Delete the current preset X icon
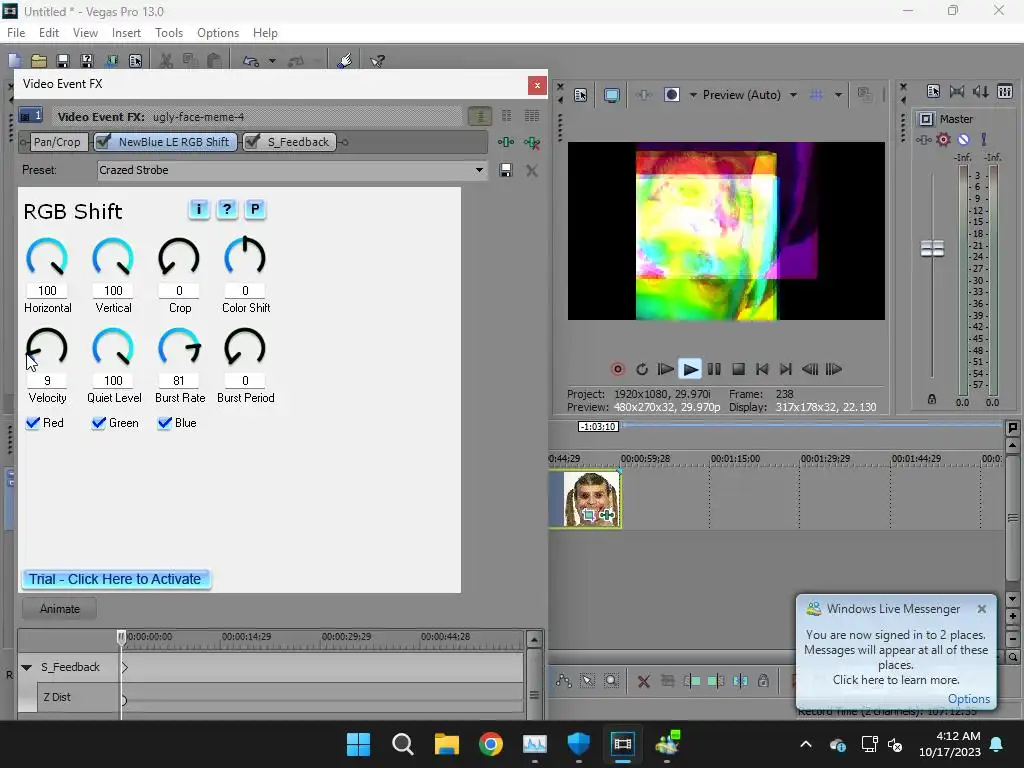 click(x=532, y=170)
